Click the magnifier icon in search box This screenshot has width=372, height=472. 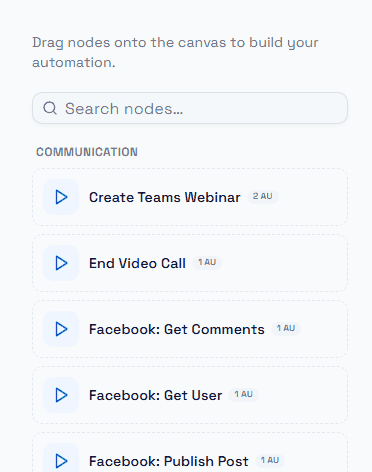(50, 108)
